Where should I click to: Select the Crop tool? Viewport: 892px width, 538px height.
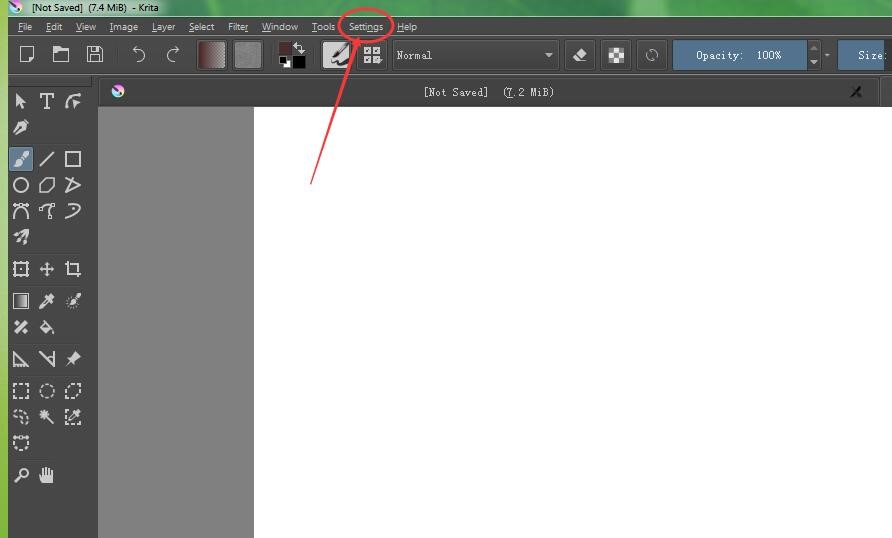click(73, 269)
